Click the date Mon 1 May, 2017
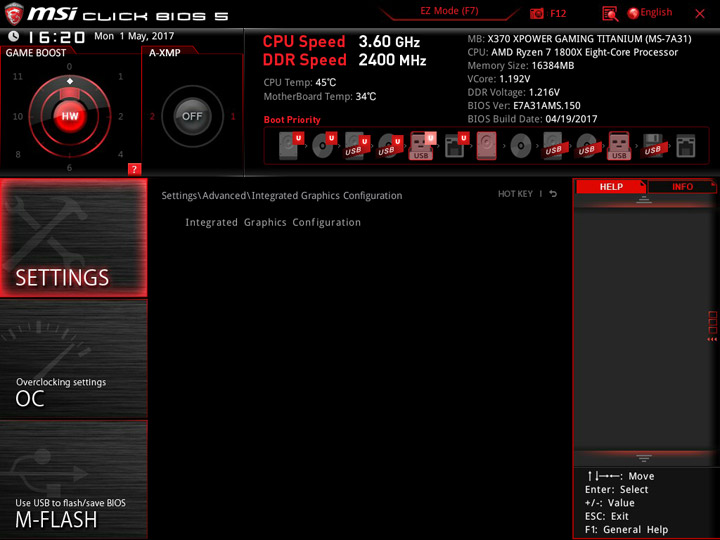720x540 pixels. 134,36
